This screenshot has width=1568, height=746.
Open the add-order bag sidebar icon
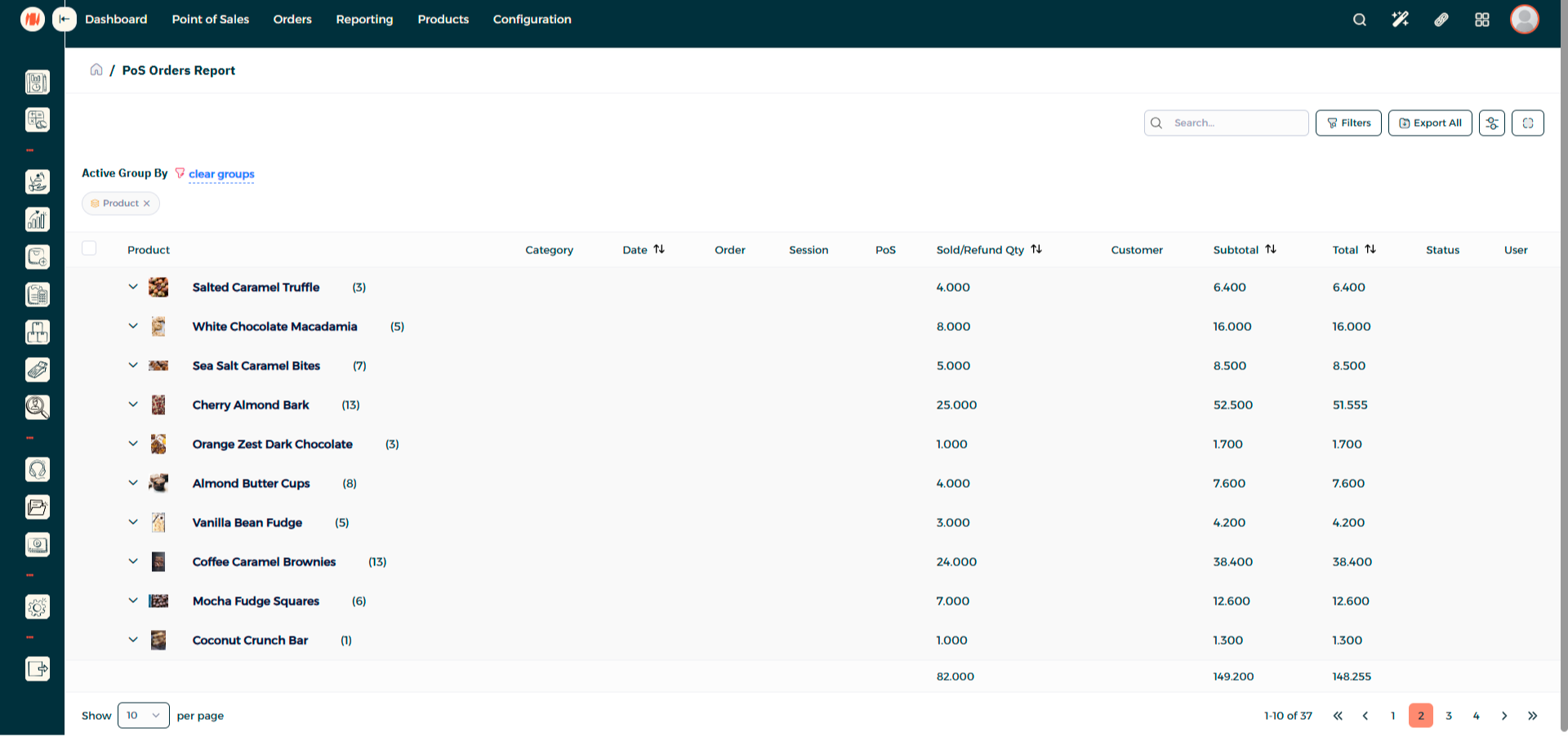pos(37,257)
